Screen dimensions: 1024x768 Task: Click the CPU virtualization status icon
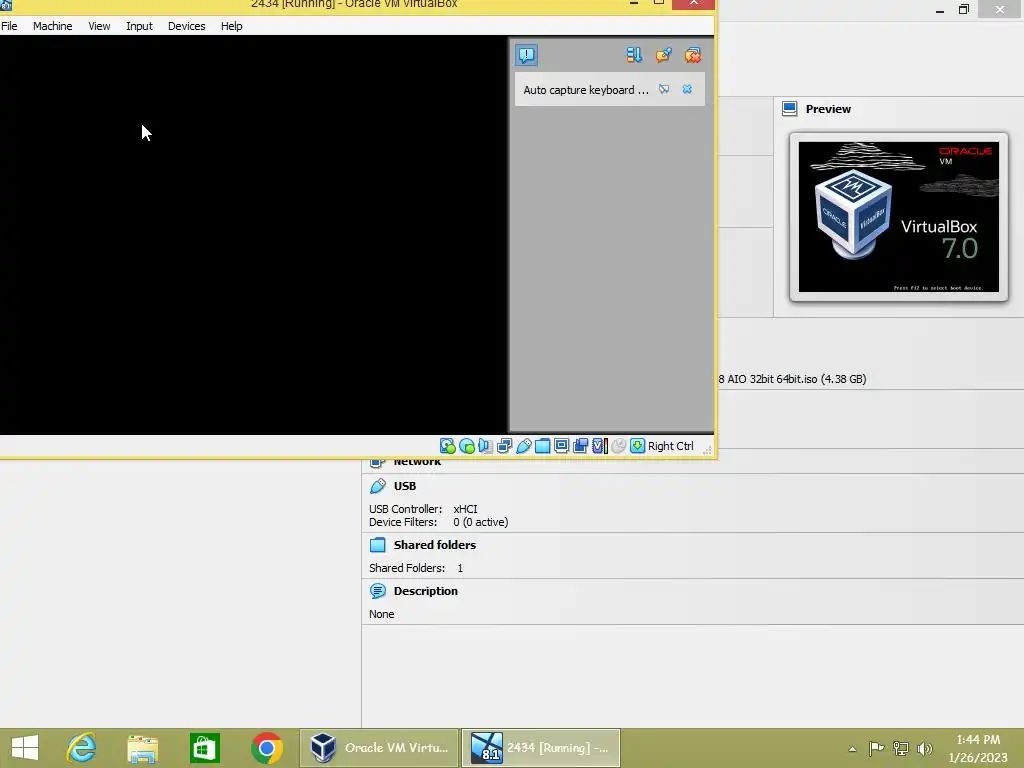point(600,446)
